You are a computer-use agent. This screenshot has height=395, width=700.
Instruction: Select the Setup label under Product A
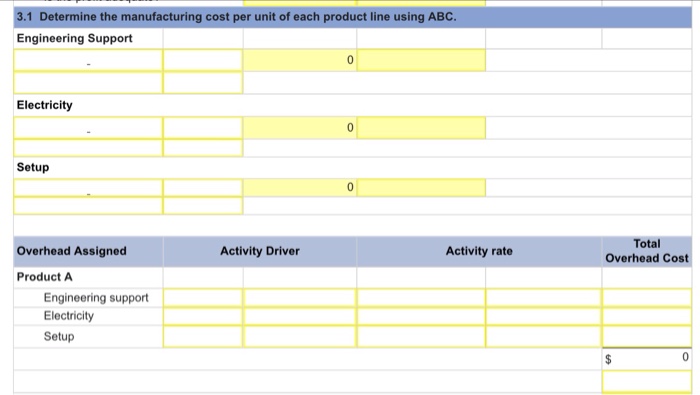[59, 337]
